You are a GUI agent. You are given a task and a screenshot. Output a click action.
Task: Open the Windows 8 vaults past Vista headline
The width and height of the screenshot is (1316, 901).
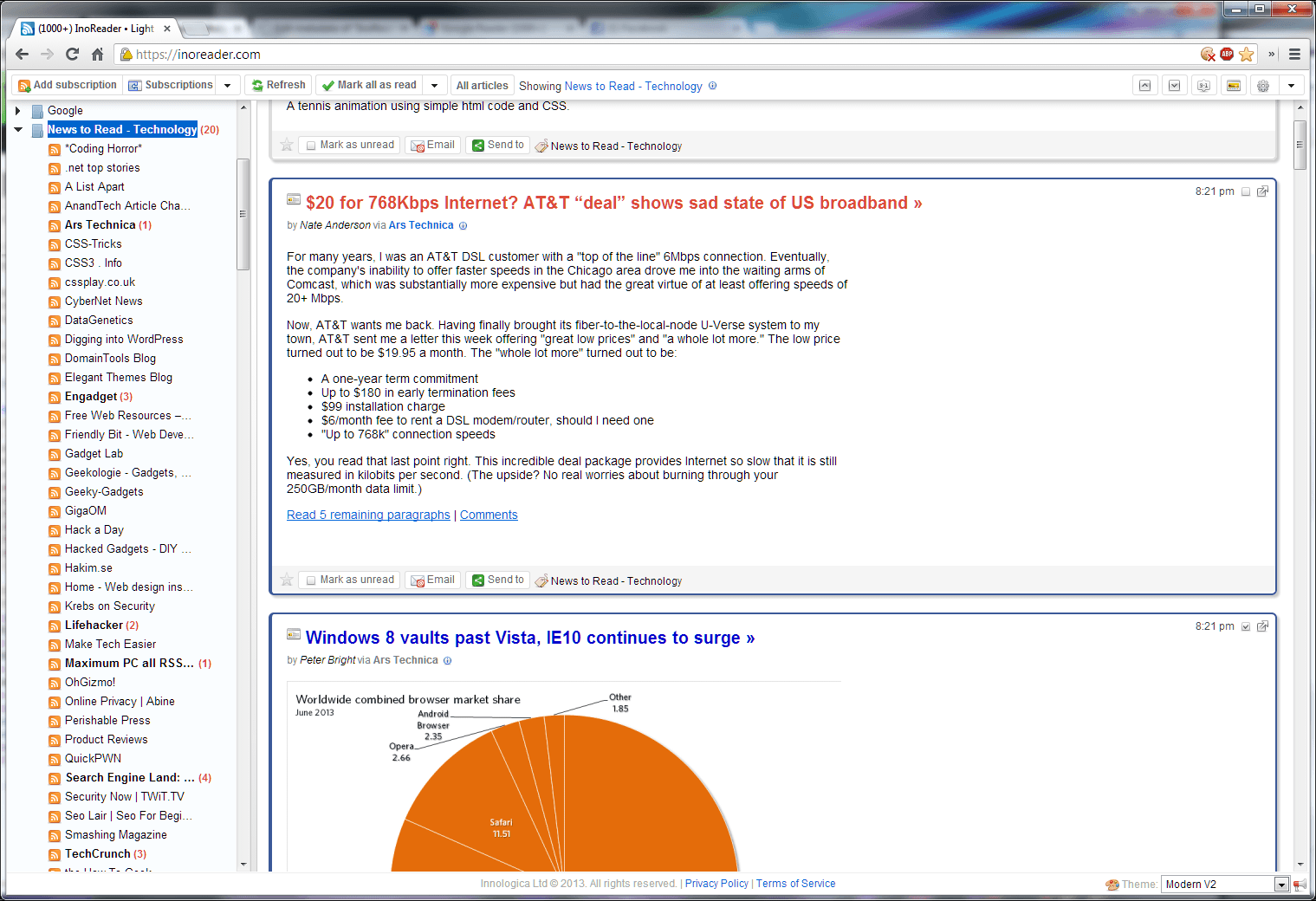tap(530, 638)
